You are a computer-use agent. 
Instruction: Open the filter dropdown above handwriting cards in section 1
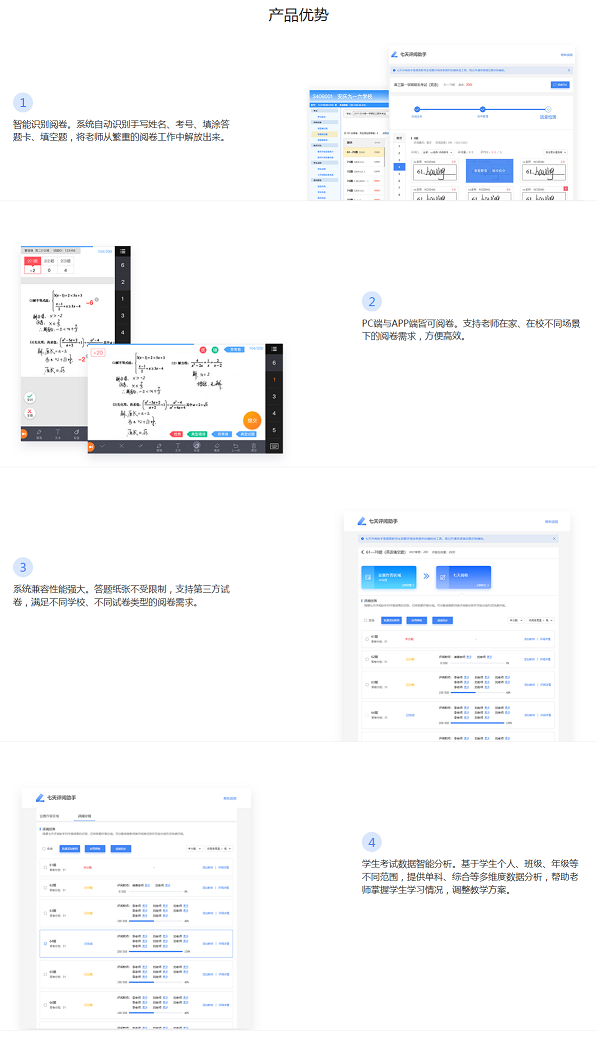438,152
